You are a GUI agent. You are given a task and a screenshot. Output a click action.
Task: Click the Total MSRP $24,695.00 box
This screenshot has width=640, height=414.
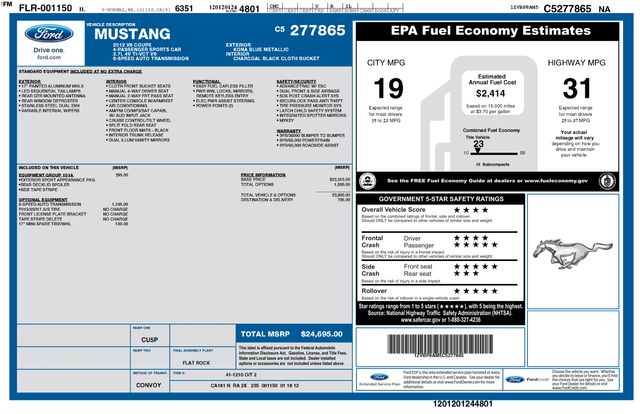point(279,332)
